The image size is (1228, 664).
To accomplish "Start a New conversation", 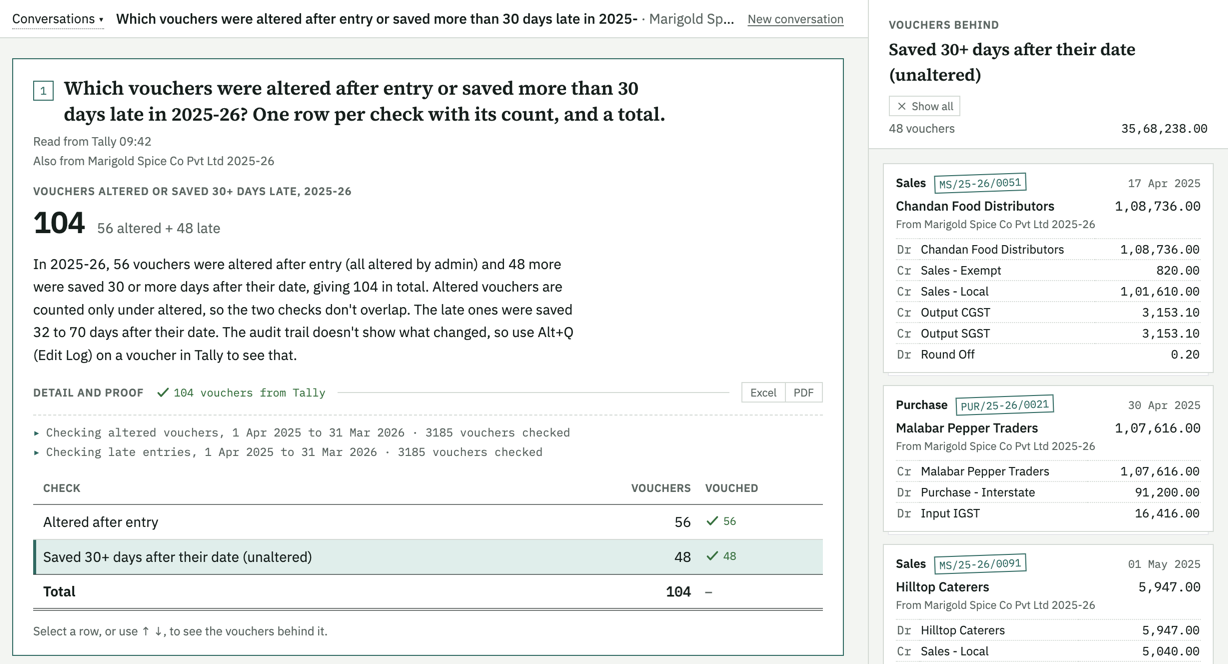I will pyautogui.click(x=795, y=19).
